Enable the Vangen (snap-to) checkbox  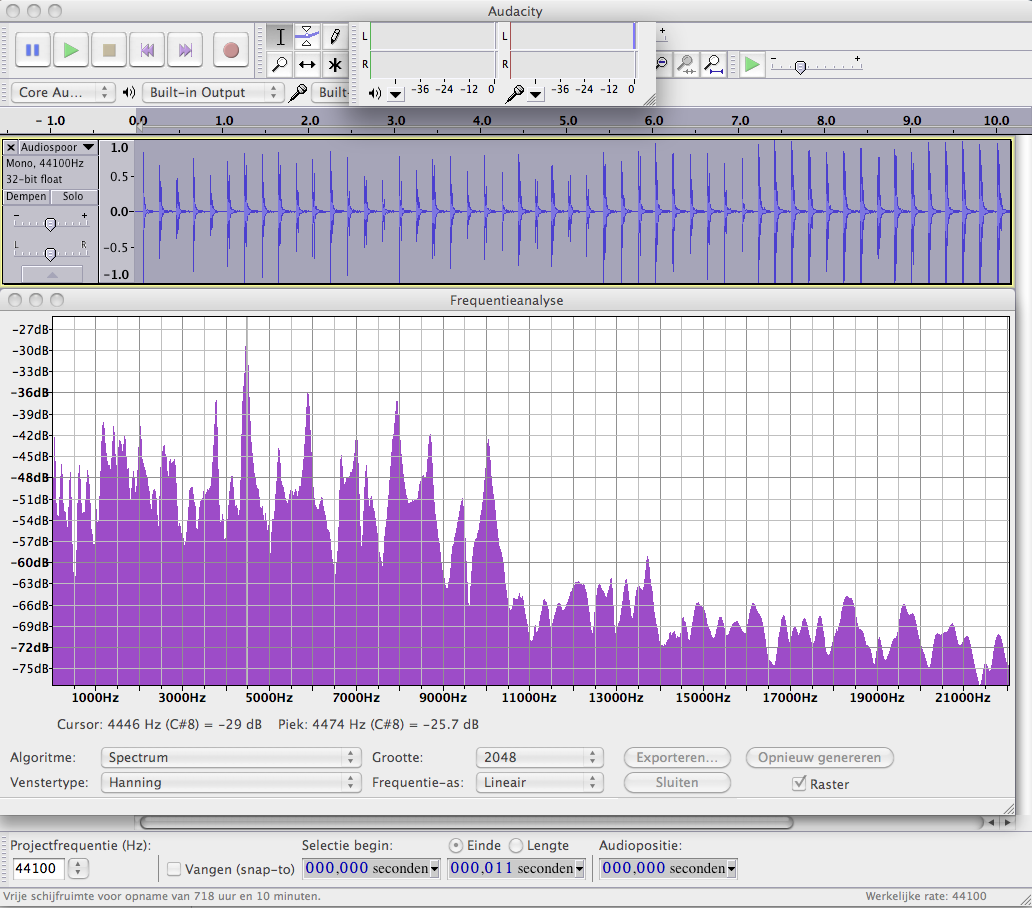pyautogui.click(x=174, y=869)
